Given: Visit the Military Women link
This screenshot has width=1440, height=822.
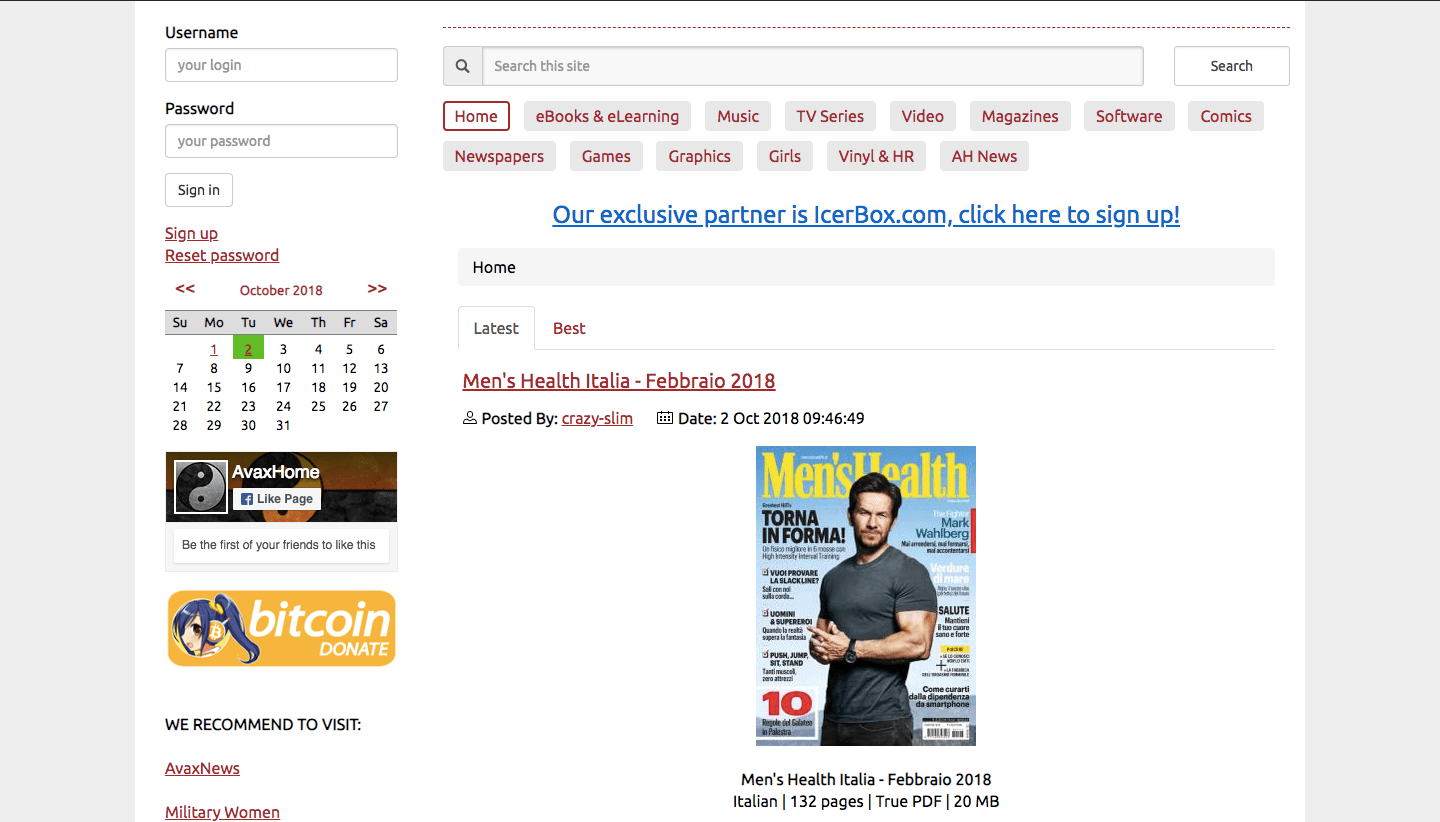Looking at the screenshot, I should click(222, 812).
